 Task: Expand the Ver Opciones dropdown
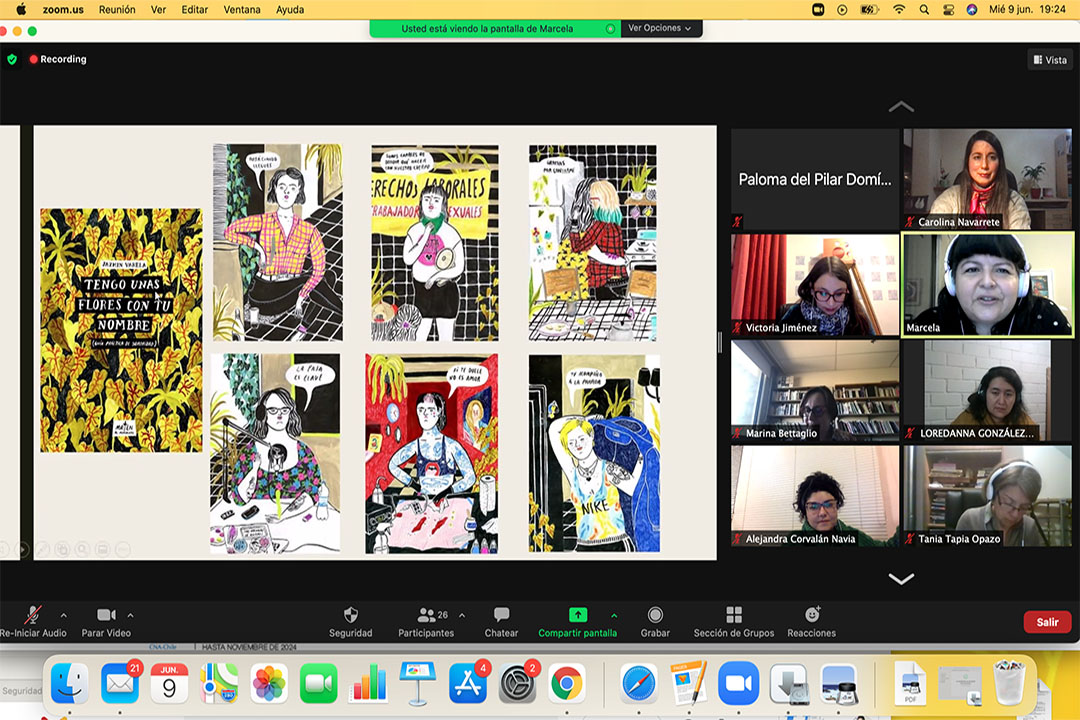pyautogui.click(x=660, y=28)
